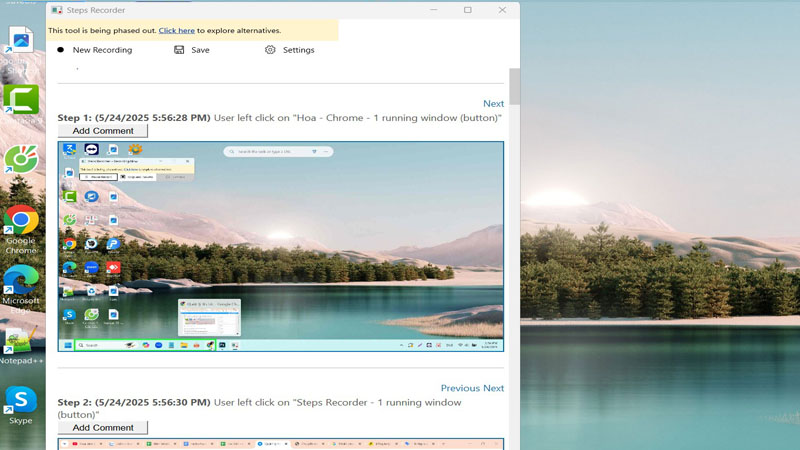
Task: Click the Next link above Step 2
Action: 494,388
